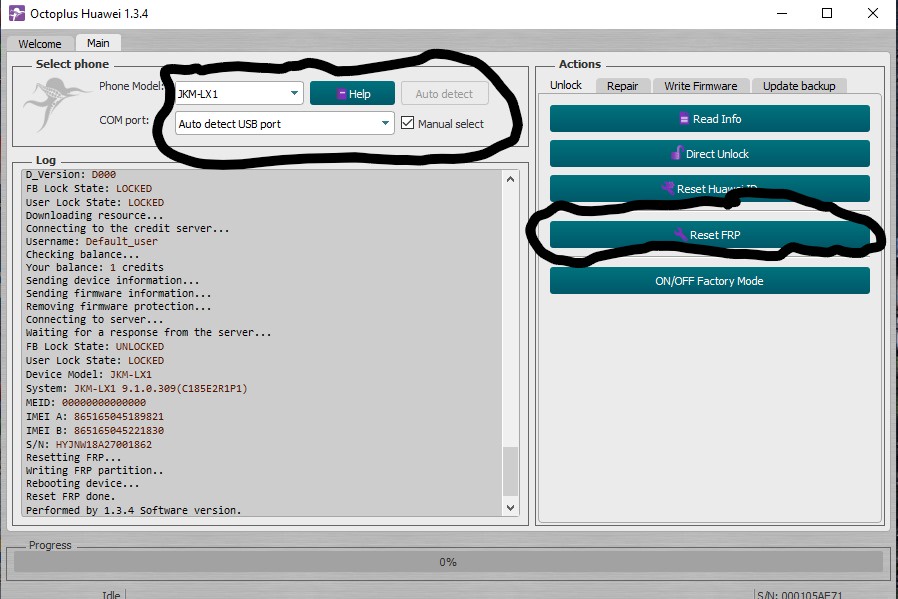Select the Main tab
The height and width of the screenshot is (599, 898).
click(98, 43)
